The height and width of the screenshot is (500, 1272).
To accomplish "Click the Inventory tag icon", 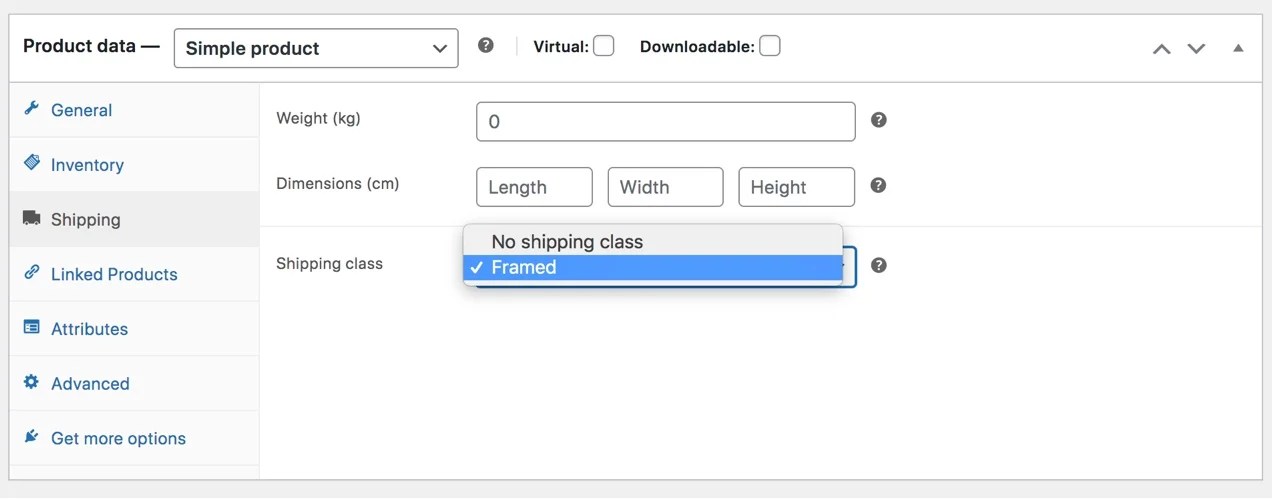I will click(x=32, y=164).
